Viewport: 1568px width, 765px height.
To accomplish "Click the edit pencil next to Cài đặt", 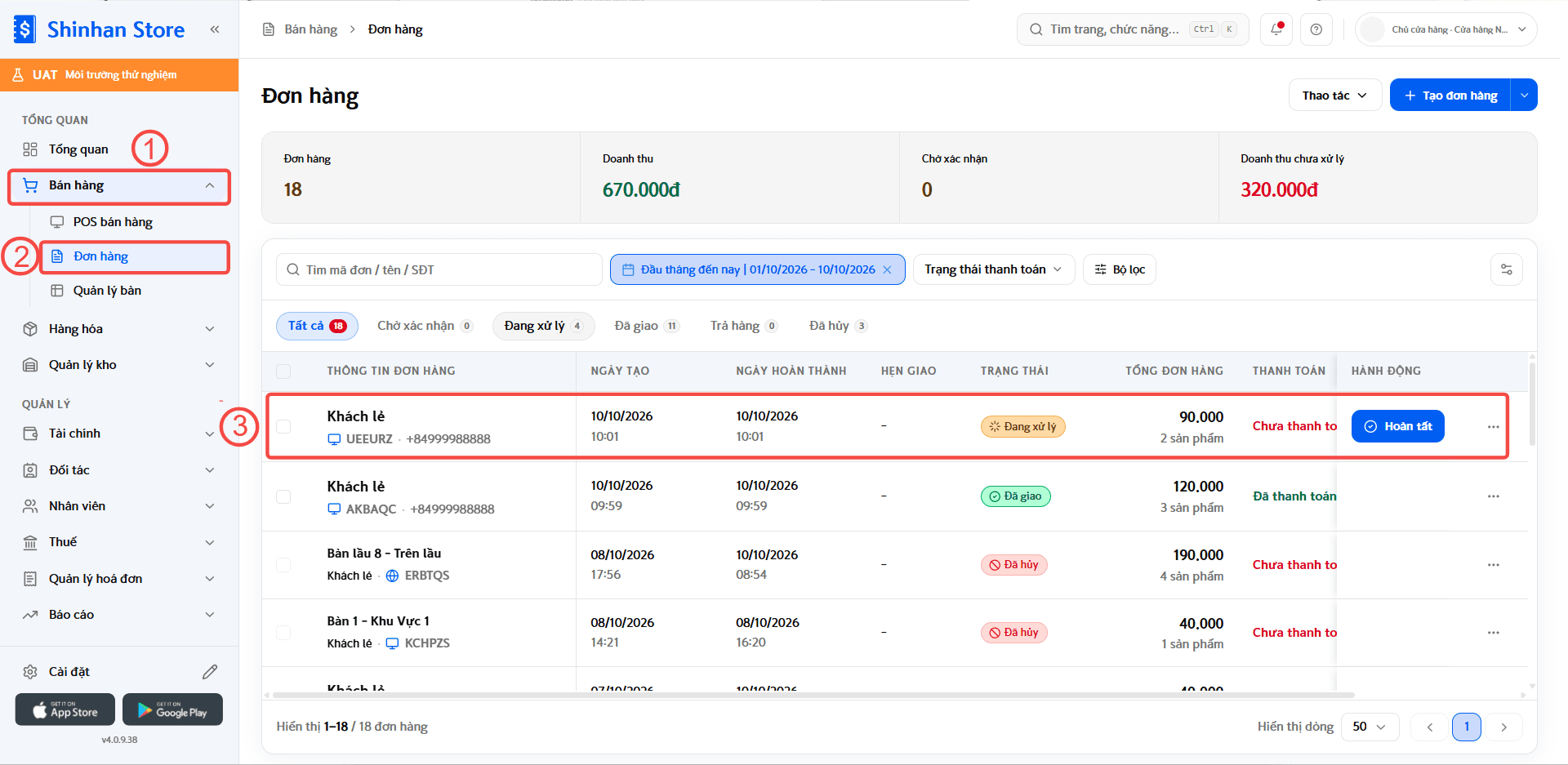I will pos(210,672).
